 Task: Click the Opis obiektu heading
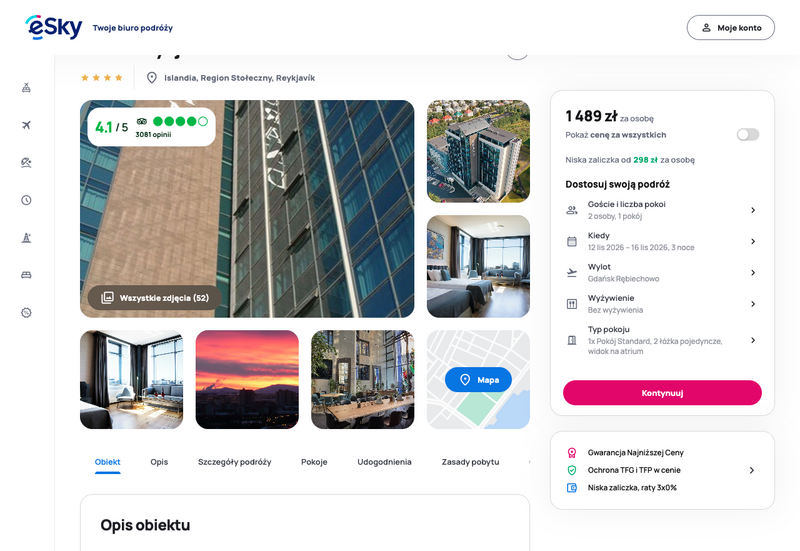click(145, 525)
